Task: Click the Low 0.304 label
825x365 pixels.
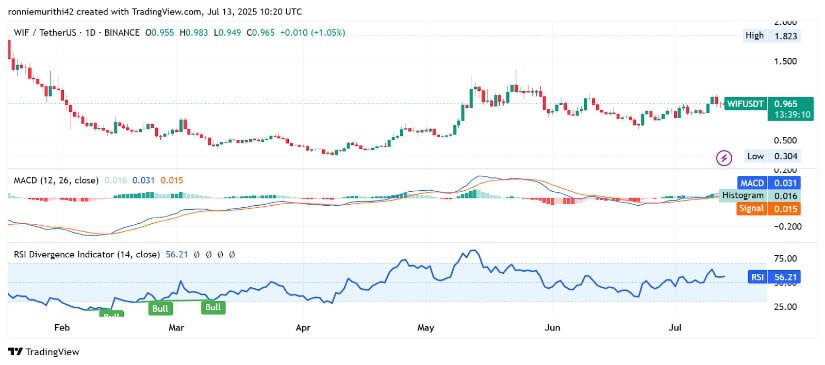Action: [x=772, y=156]
